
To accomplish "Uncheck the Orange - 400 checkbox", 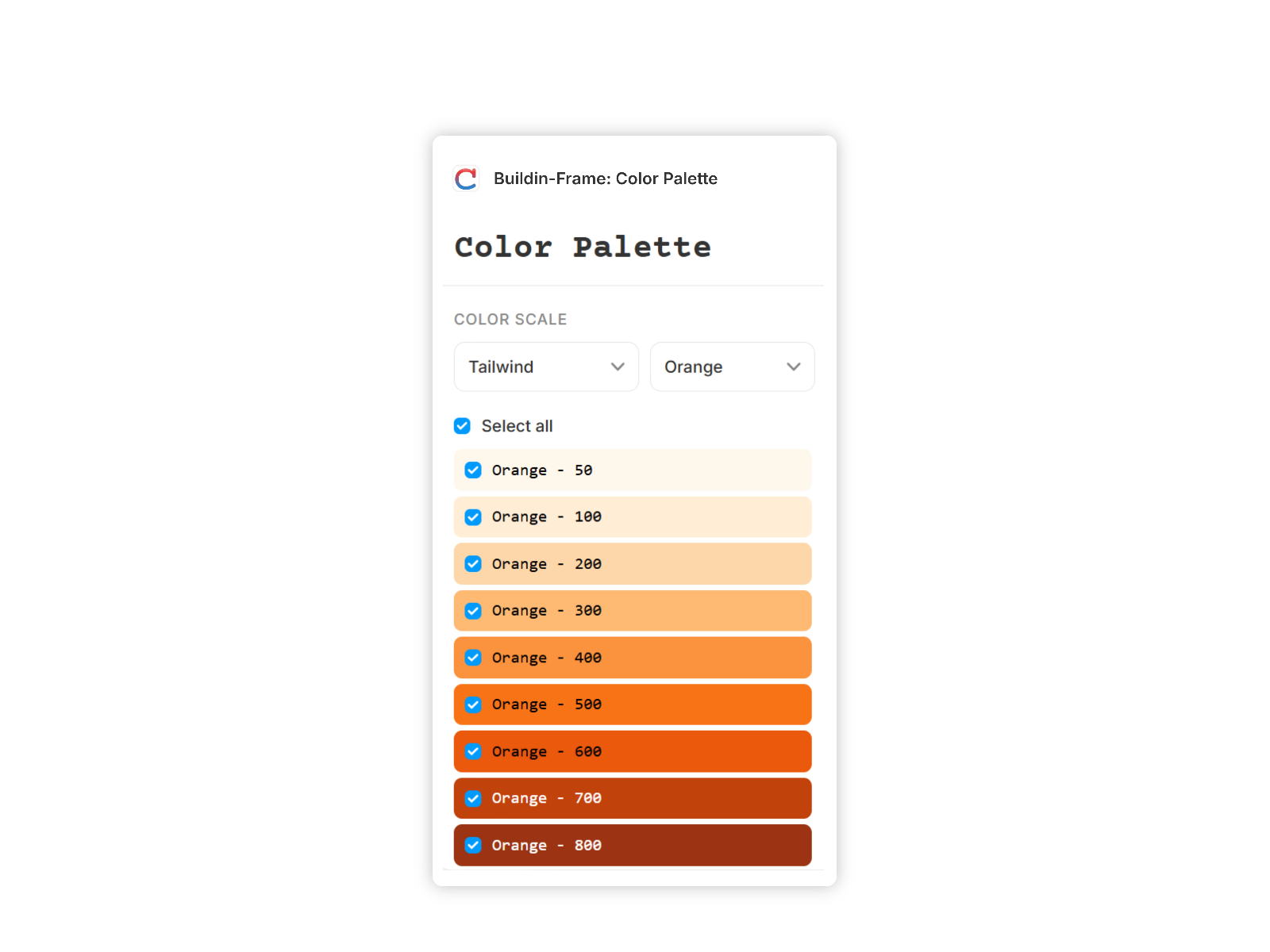I will click(x=472, y=658).
